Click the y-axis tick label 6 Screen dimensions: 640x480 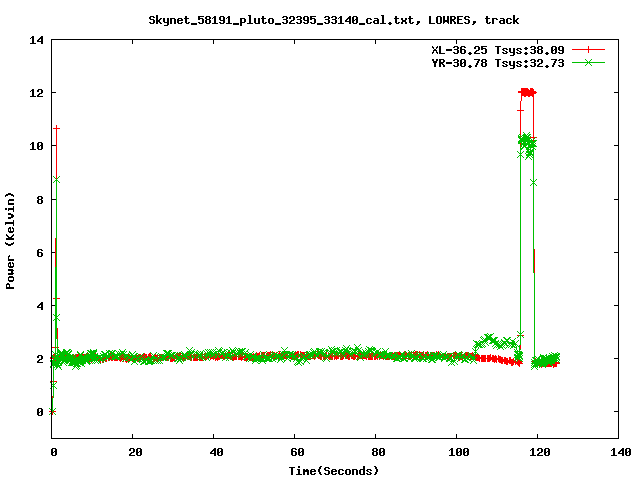click(40, 253)
